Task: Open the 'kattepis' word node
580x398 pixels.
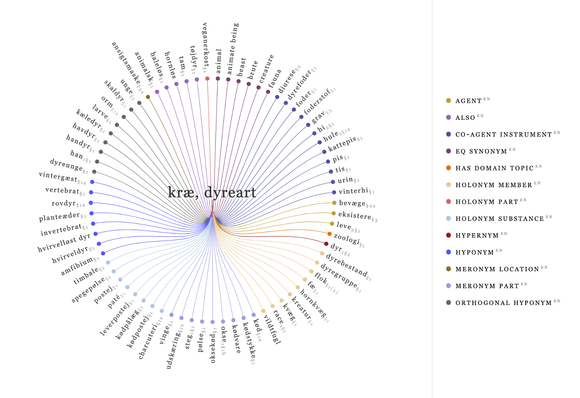Action: [x=345, y=144]
